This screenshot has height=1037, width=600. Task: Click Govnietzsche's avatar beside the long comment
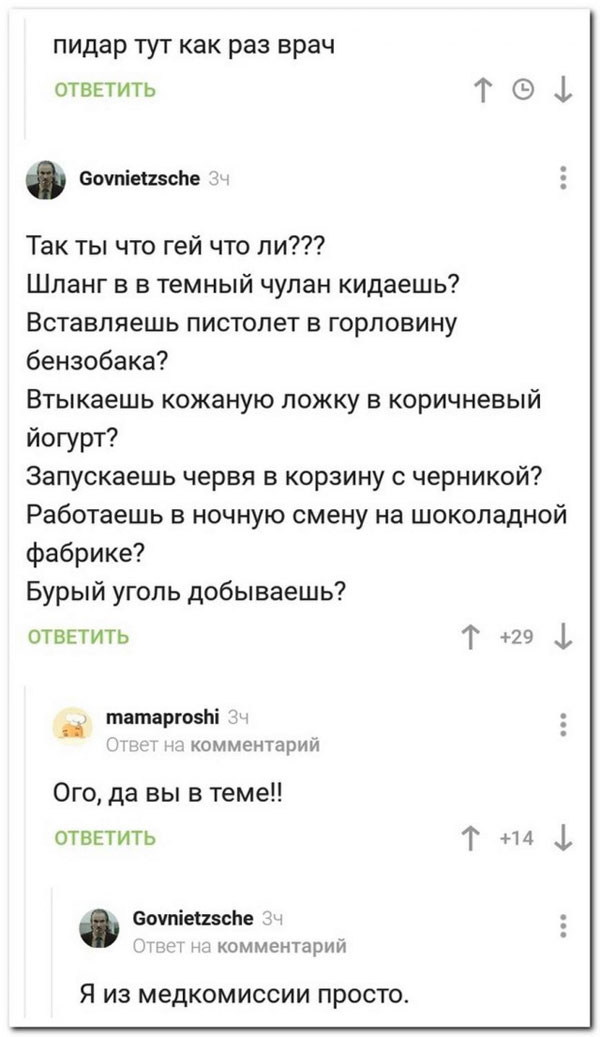point(45,182)
